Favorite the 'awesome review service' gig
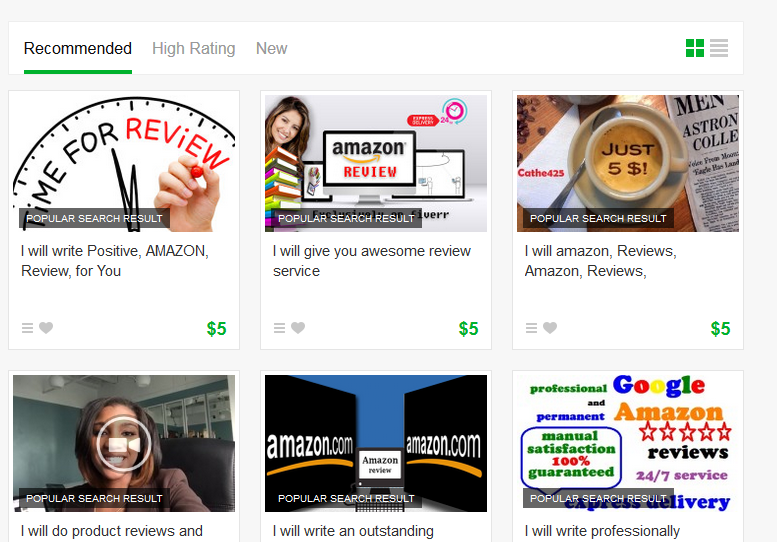Image resolution: width=777 pixels, height=542 pixels. pyautogui.click(x=298, y=327)
